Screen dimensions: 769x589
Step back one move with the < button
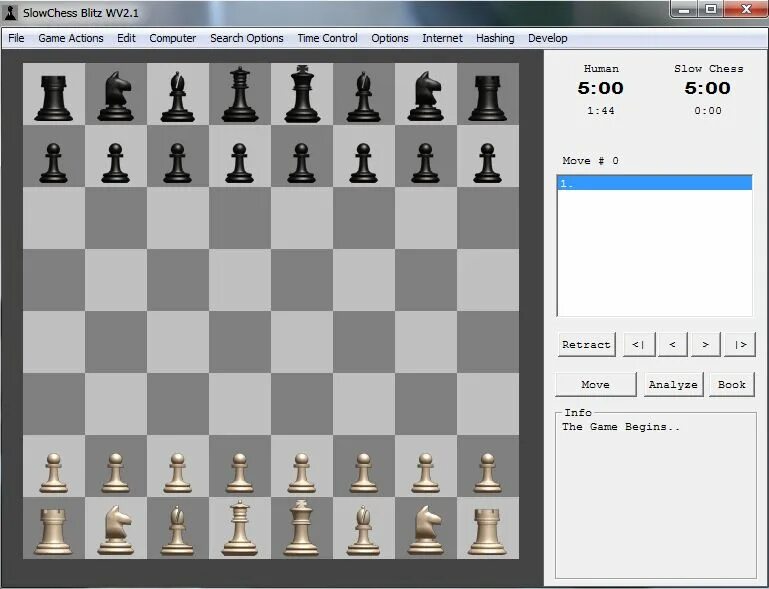pos(672,345)
